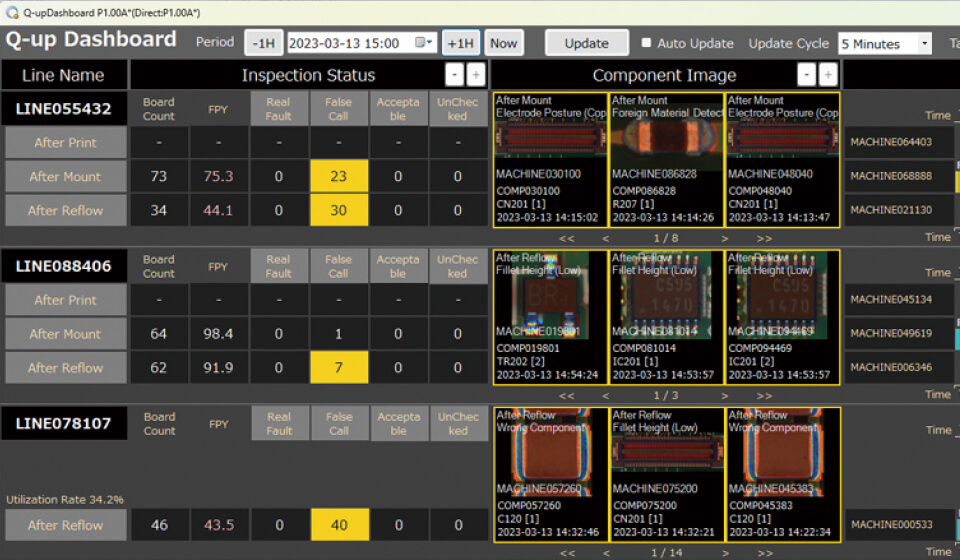The image size is (960, 560).
Task: Go to next image page for LINE088406
Action: (x=724, y=395)
